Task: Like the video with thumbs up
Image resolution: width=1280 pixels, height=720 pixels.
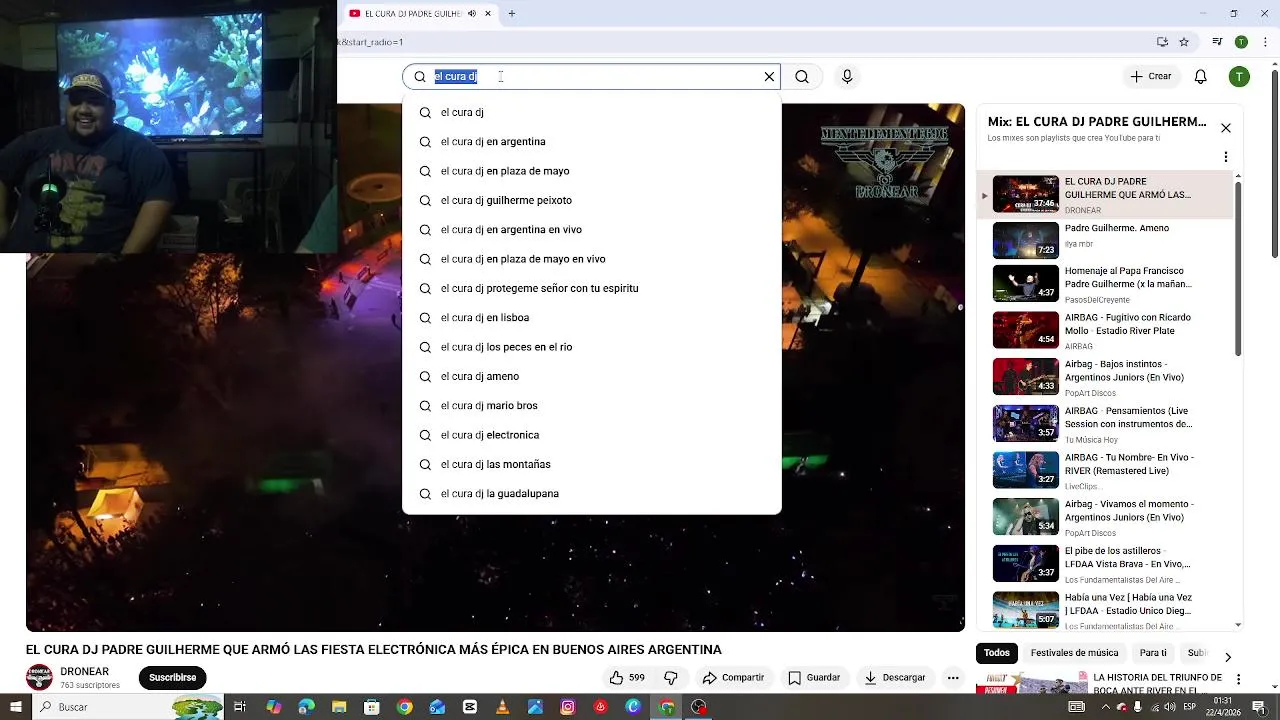Action: (627, 678)
